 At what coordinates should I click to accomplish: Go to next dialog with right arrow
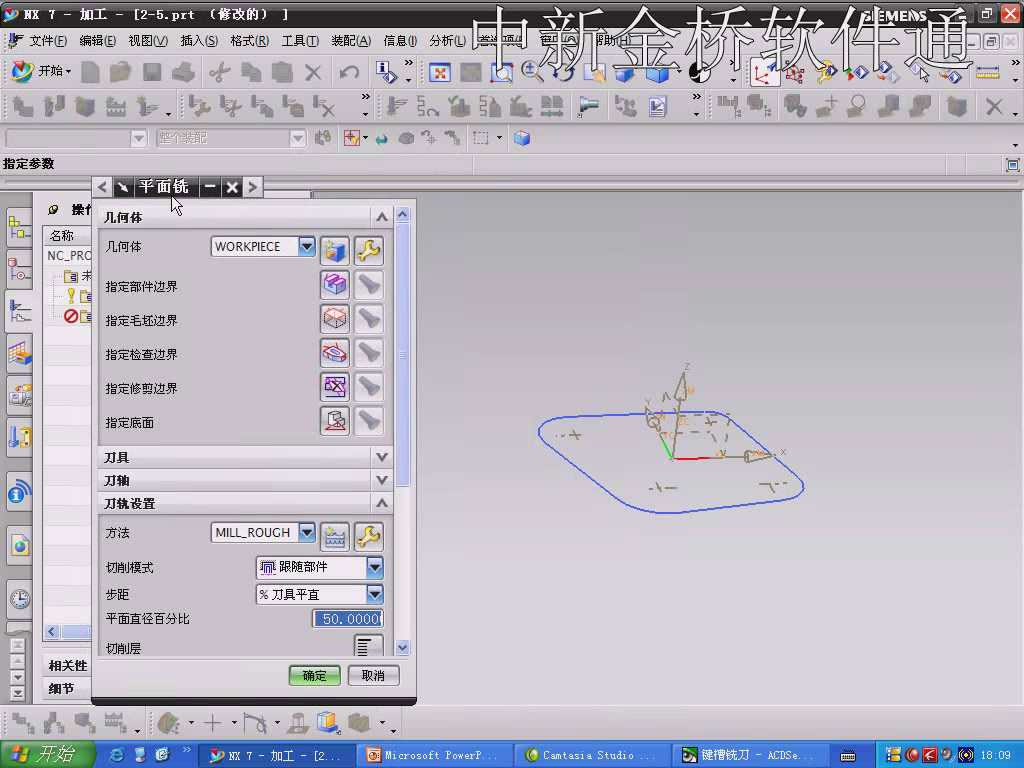pos(253,187)
